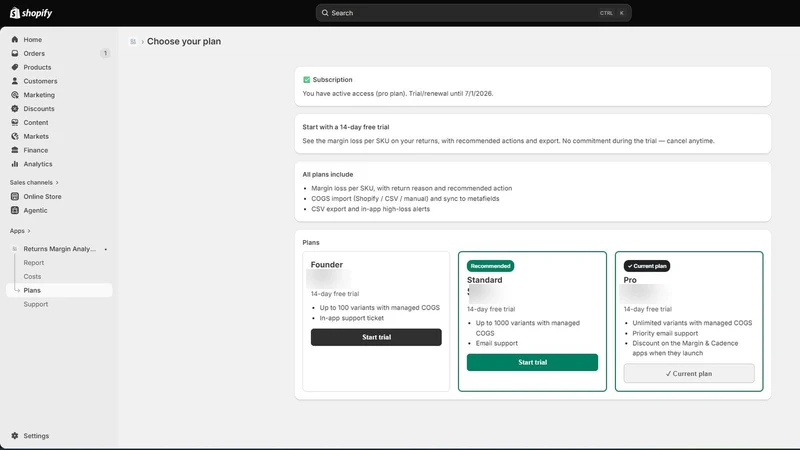Click "CSV export and in-app high-loss alerts"

click(370, 209)
